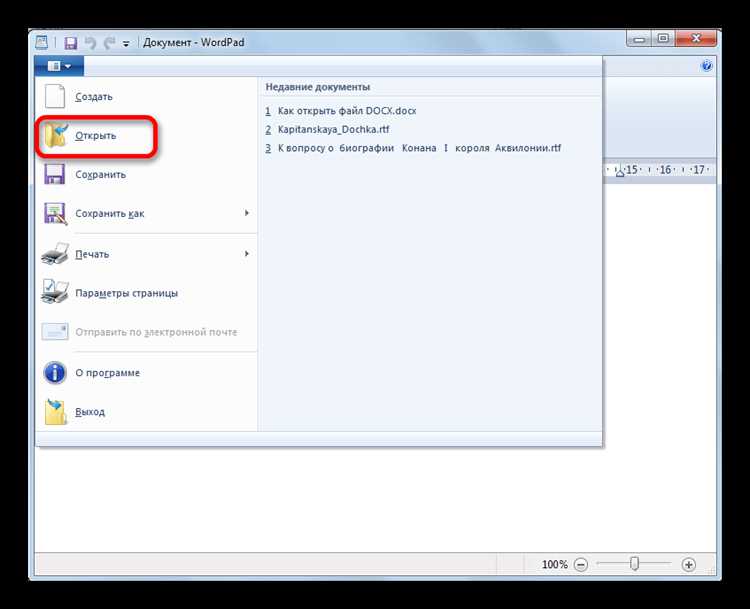Screen dimensions: 750x609
Task: Click the 100% zoom level text
Action: pos(554,565)
